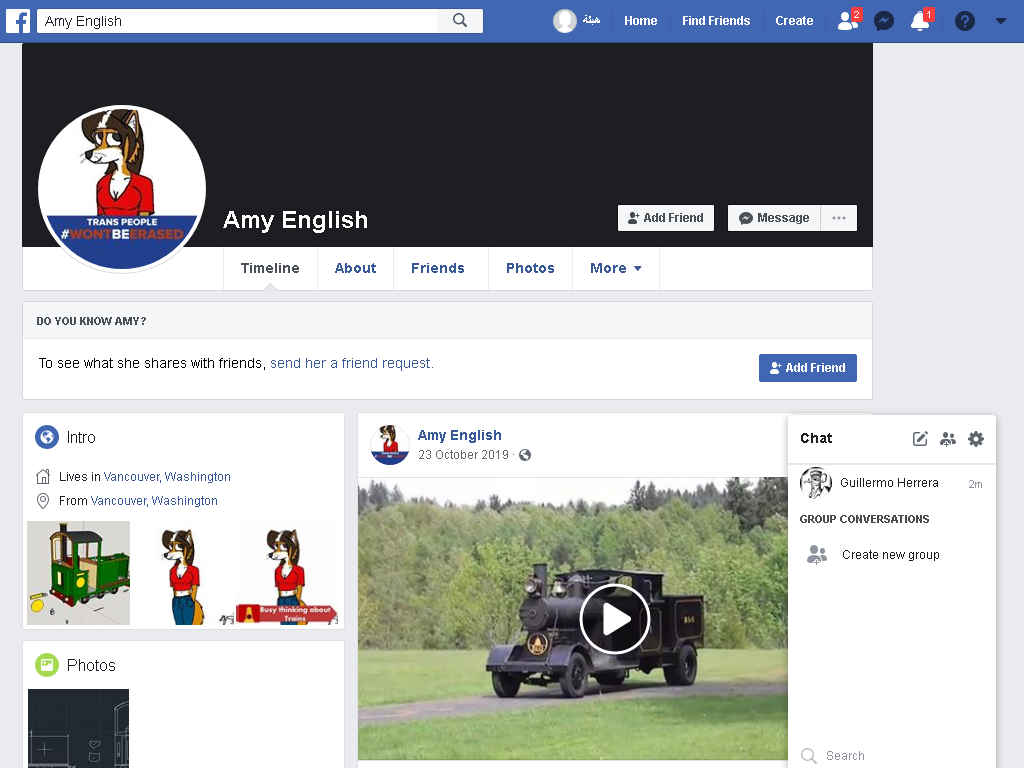Click the public audience globe icon on post
The height and width of the screenshot is (768, 1024).
tap(525, 455)
